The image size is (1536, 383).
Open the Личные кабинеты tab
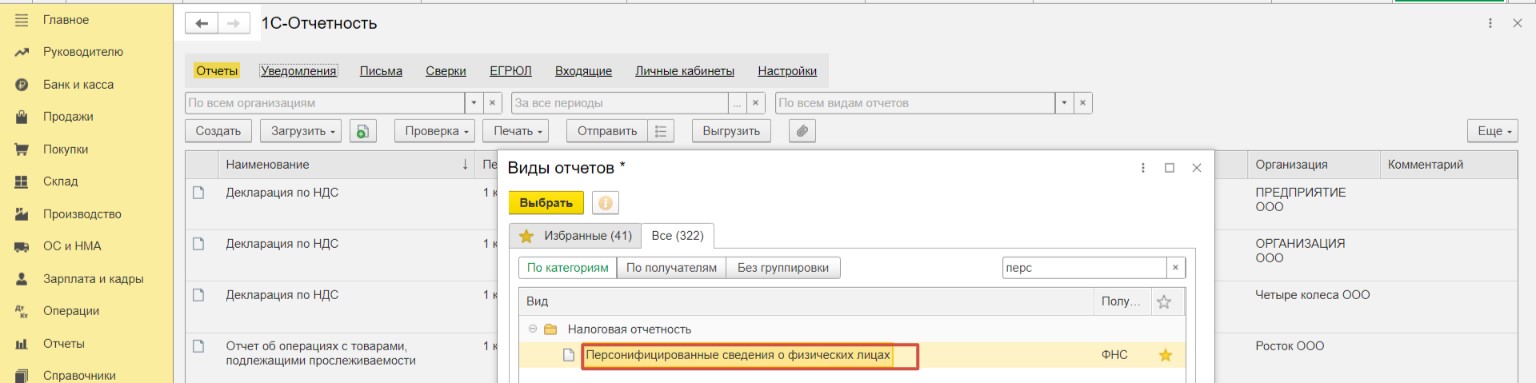pyautogui.click(x=685, y=71)
